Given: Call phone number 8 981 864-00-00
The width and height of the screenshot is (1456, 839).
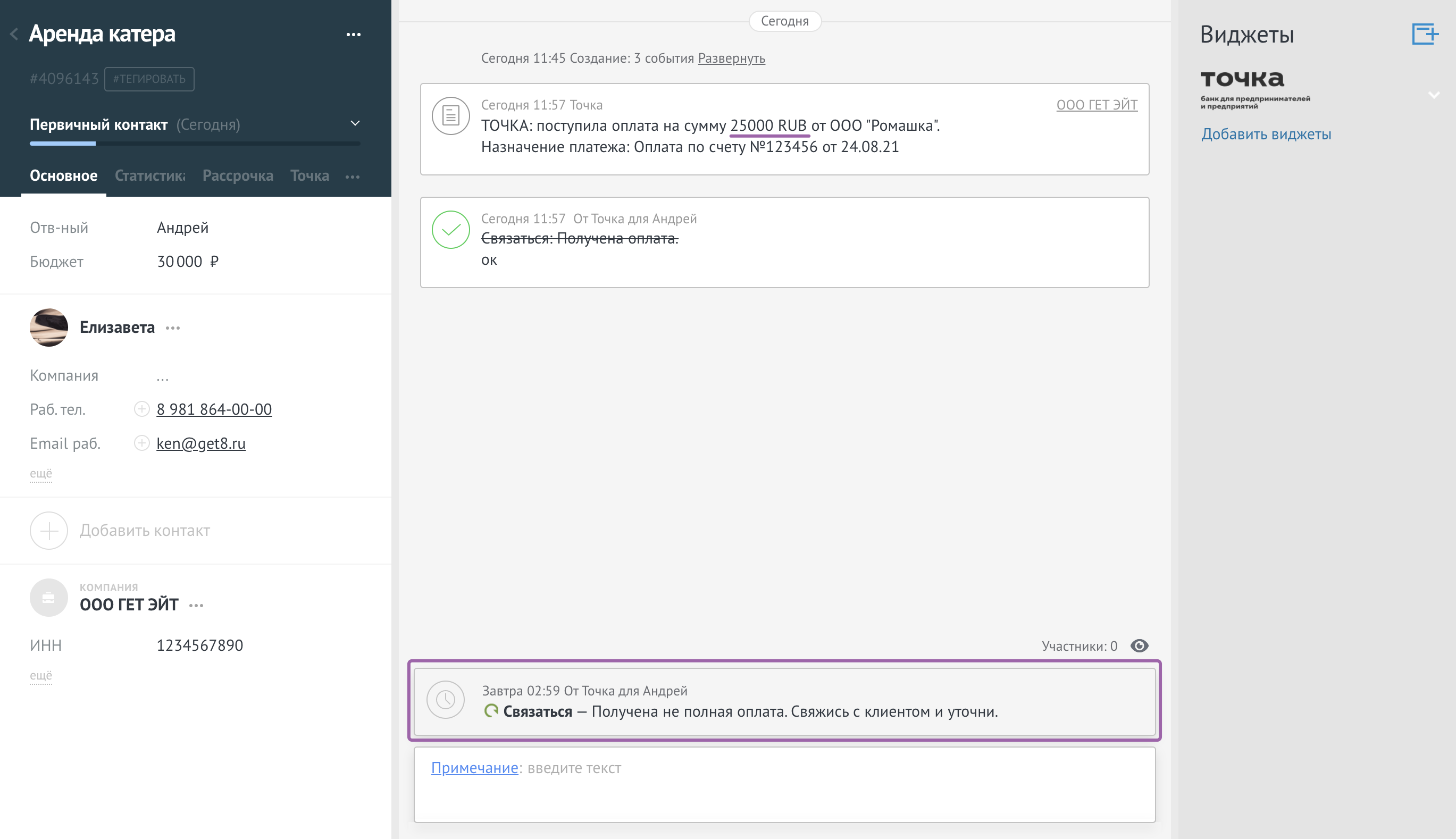Looking at the screenshot, I should 214,409.
